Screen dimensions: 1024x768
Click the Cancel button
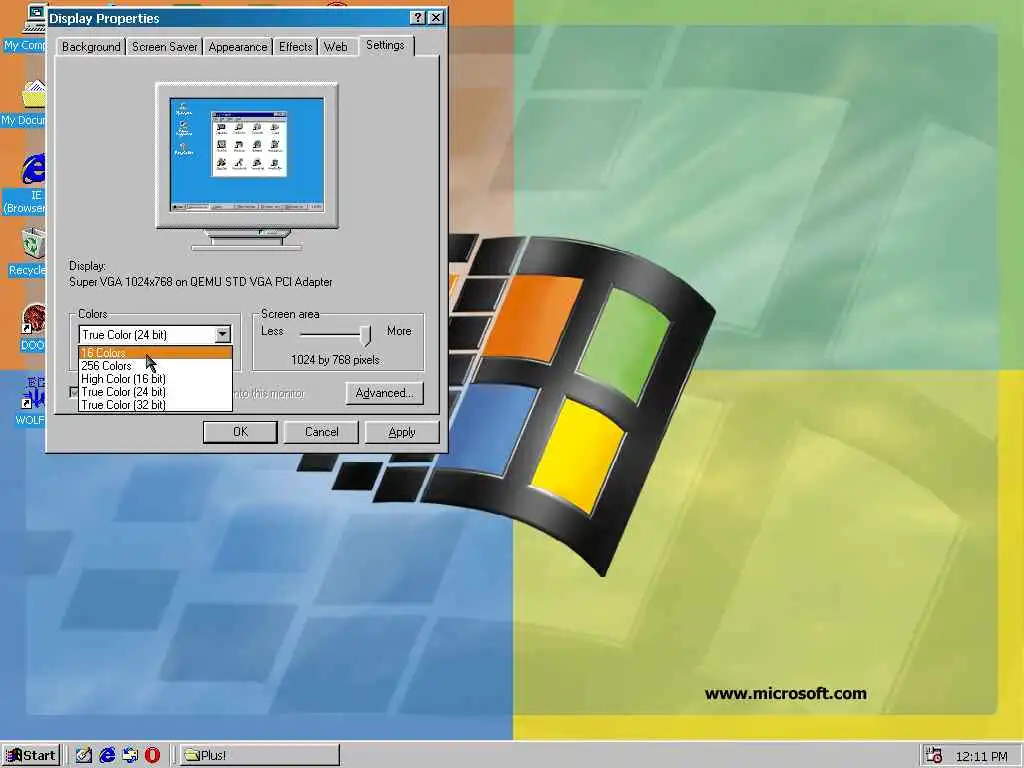tap(321, 432)
